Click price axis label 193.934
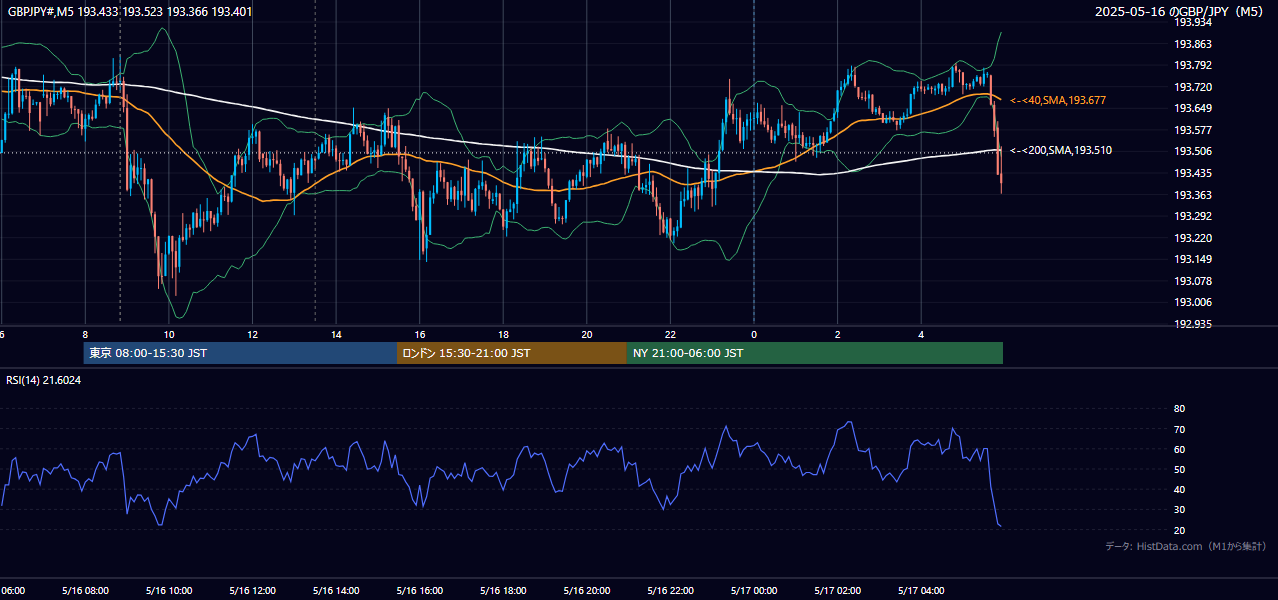The height and width of the screenshot is (600, 1278). 1193,22
